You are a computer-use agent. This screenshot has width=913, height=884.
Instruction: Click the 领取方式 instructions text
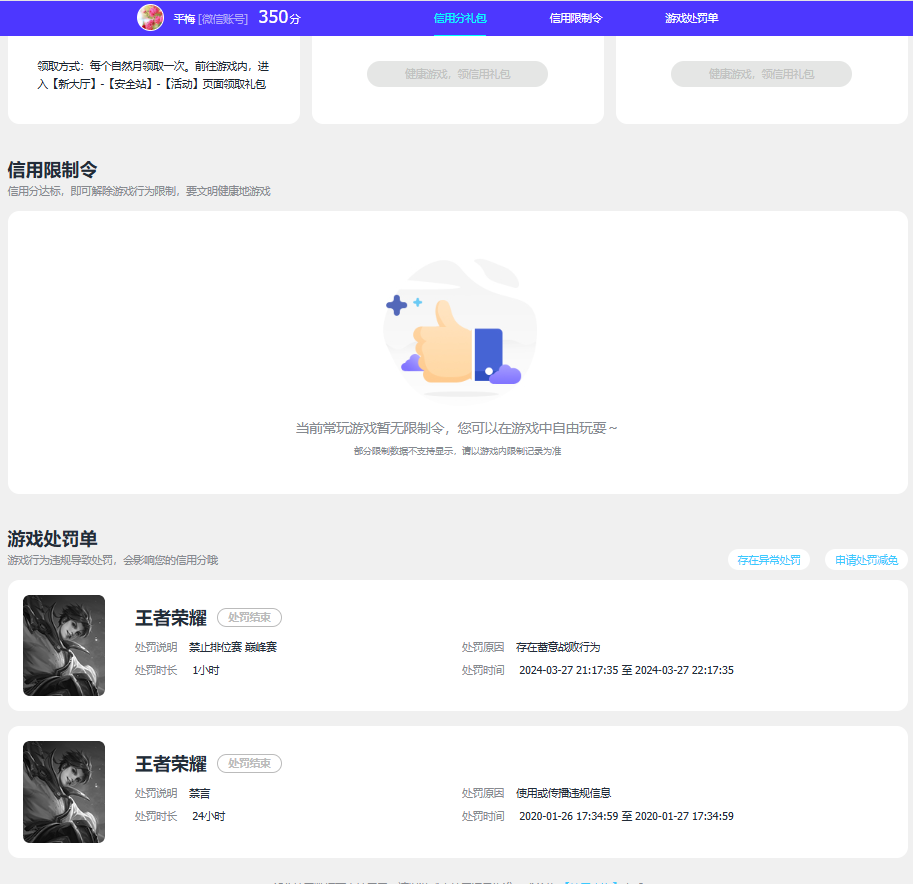153,75
